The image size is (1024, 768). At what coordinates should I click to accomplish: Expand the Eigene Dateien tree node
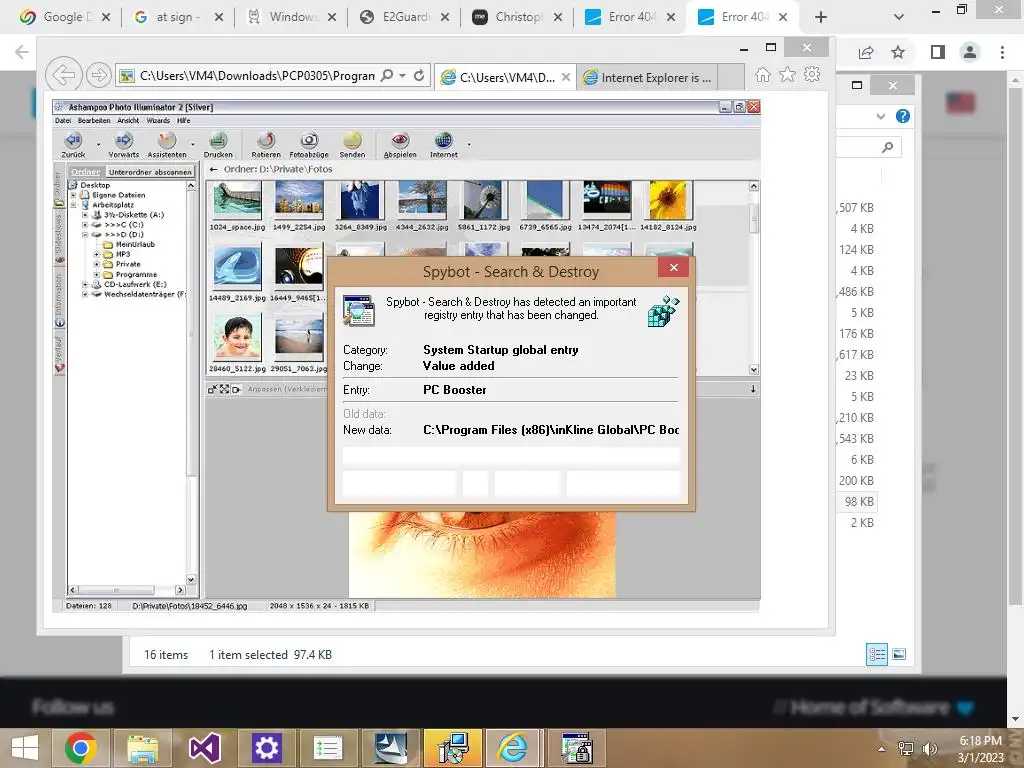pyautogui.click(x=74, y=195)
